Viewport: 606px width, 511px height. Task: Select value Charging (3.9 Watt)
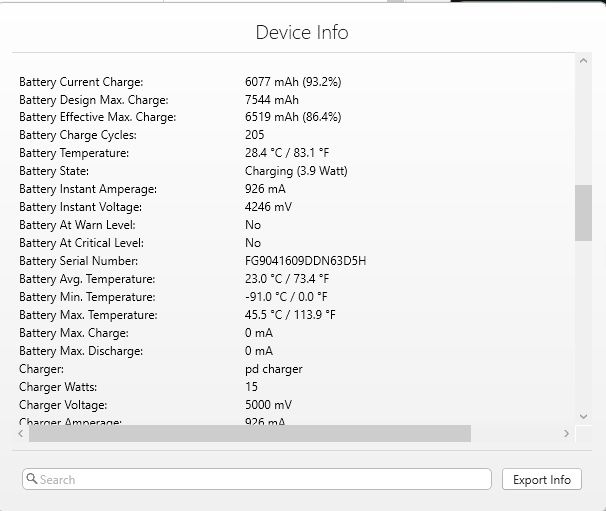296,171
